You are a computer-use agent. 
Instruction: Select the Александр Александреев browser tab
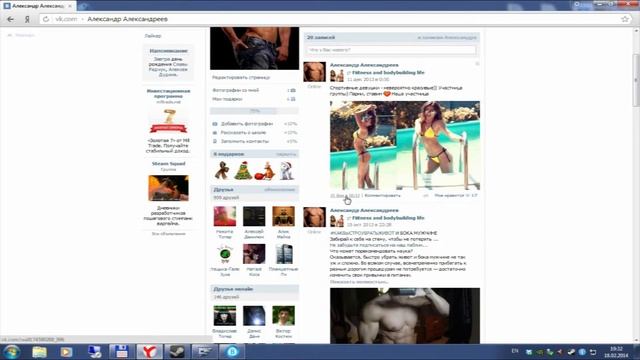pyautogui.click(x=38, y=6)
